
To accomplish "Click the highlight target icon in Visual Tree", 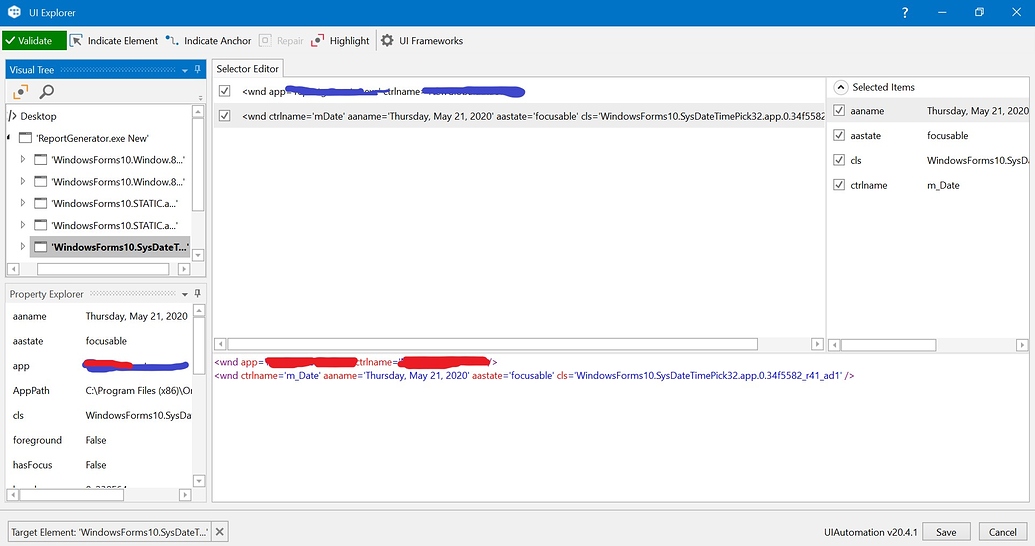I will (x=21, y=91).
